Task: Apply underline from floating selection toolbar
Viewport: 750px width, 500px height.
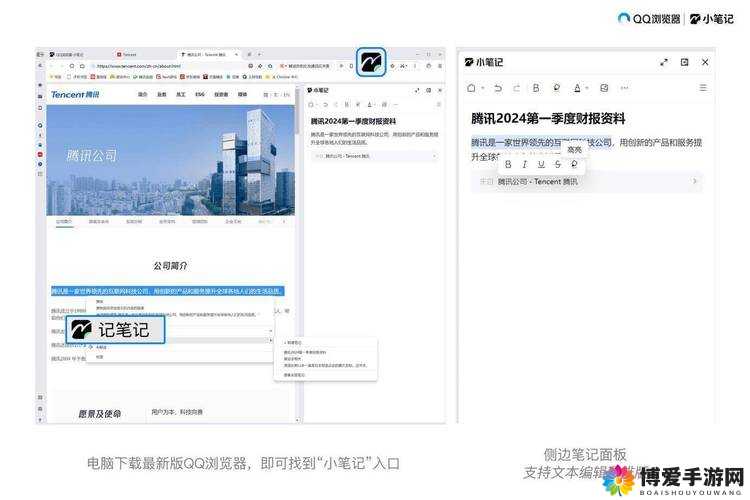Action: 541,164
